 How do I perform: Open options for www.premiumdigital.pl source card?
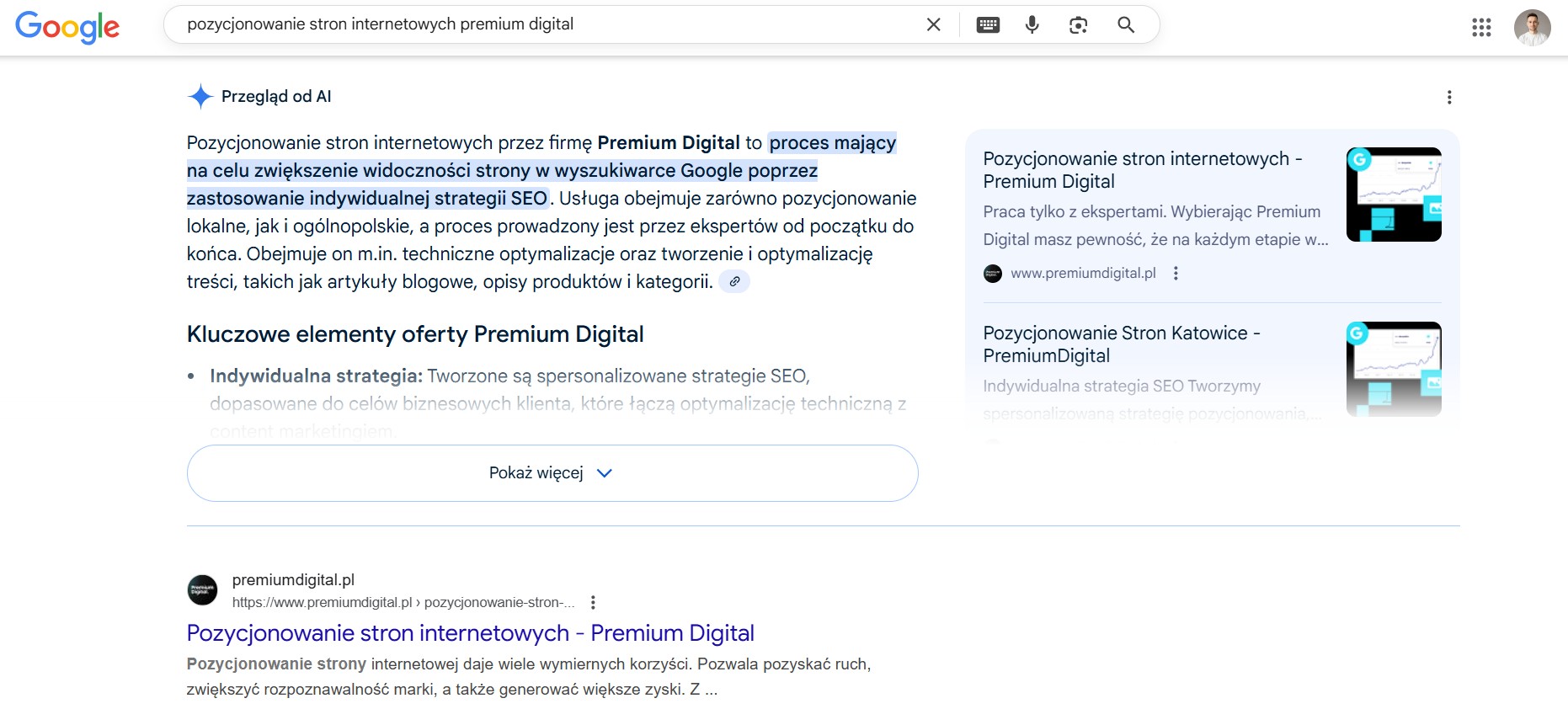point(1176,273)
